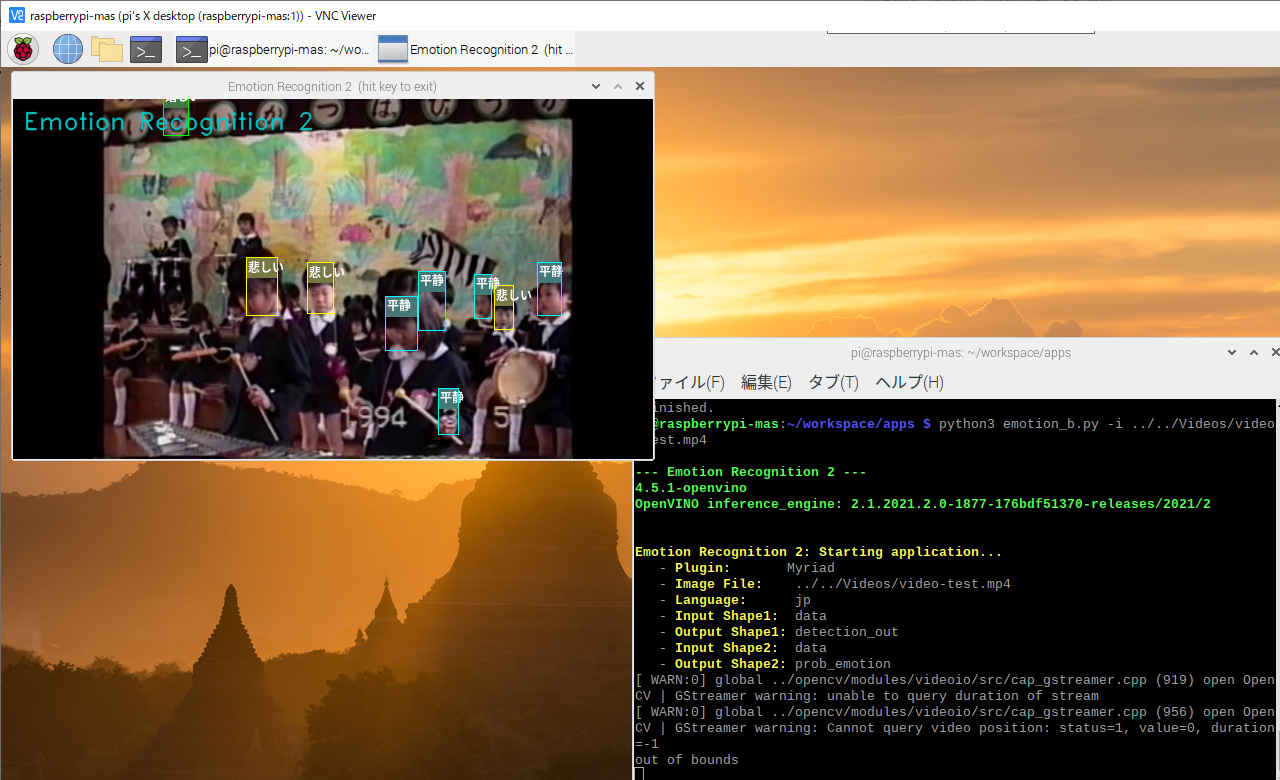The height and width of the screenshot is (780, 1280).
Task: Open the file manager folder icon
Action: point(106,49)
